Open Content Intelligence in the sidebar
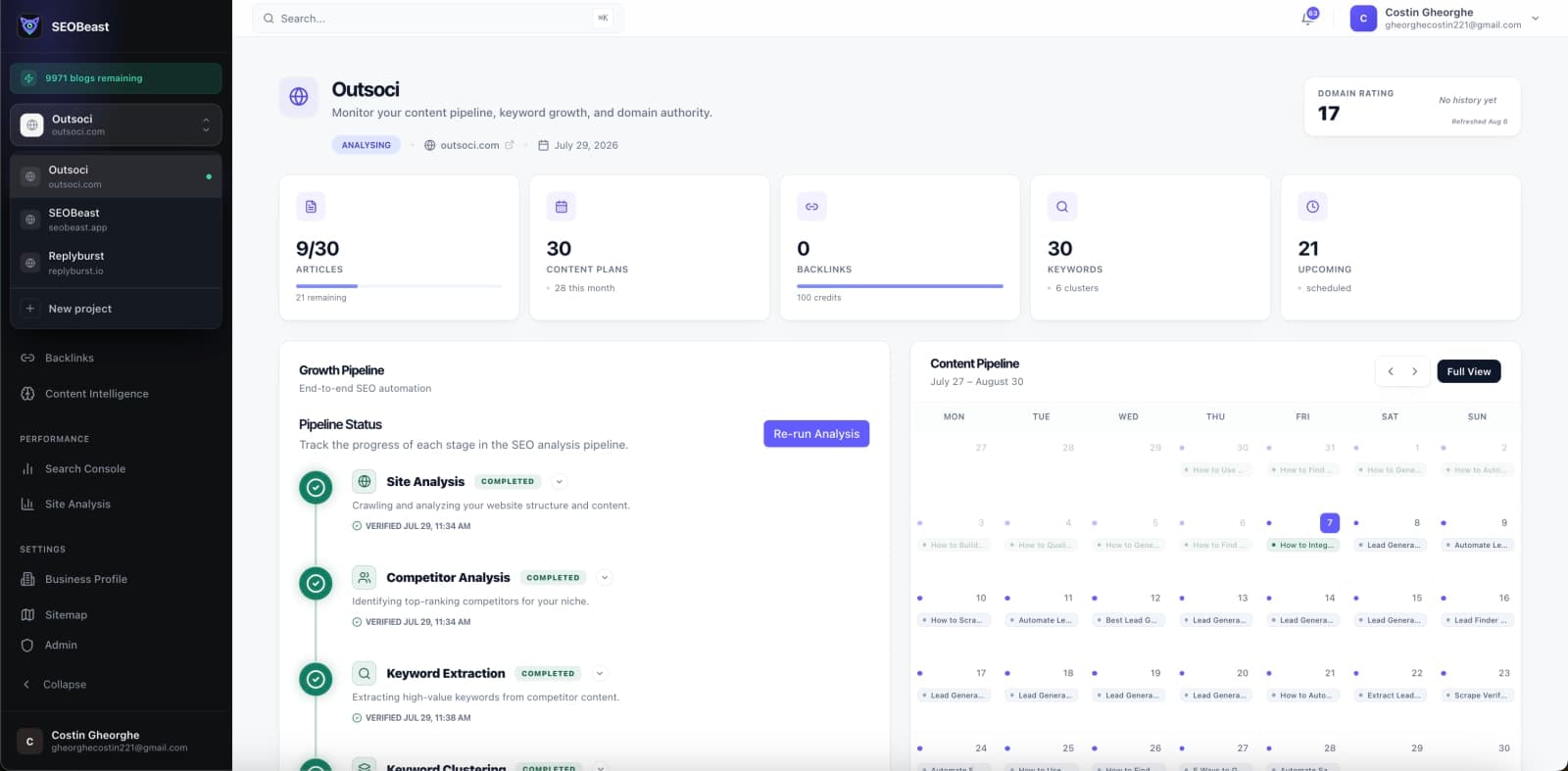 (97, 394)
